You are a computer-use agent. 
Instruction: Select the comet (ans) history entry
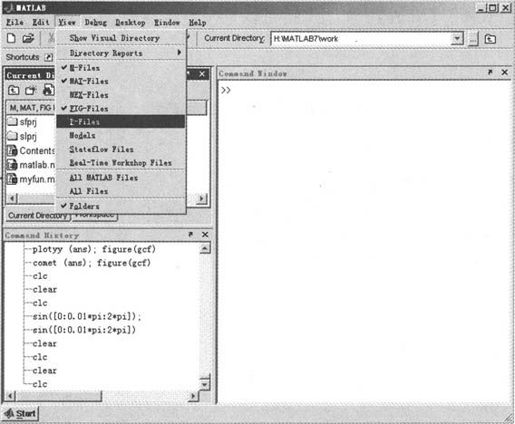tap(92, 263)
